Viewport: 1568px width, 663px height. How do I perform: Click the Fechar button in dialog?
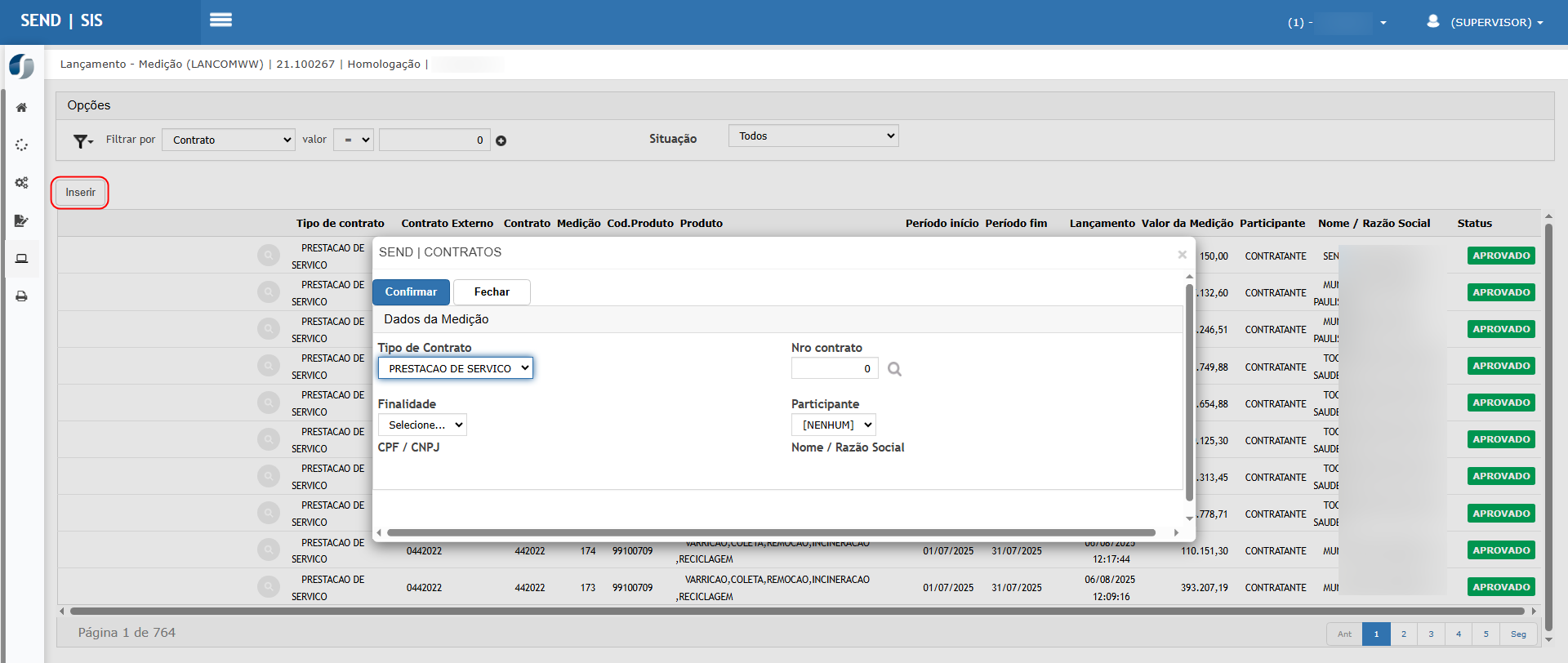pos(492,292)
